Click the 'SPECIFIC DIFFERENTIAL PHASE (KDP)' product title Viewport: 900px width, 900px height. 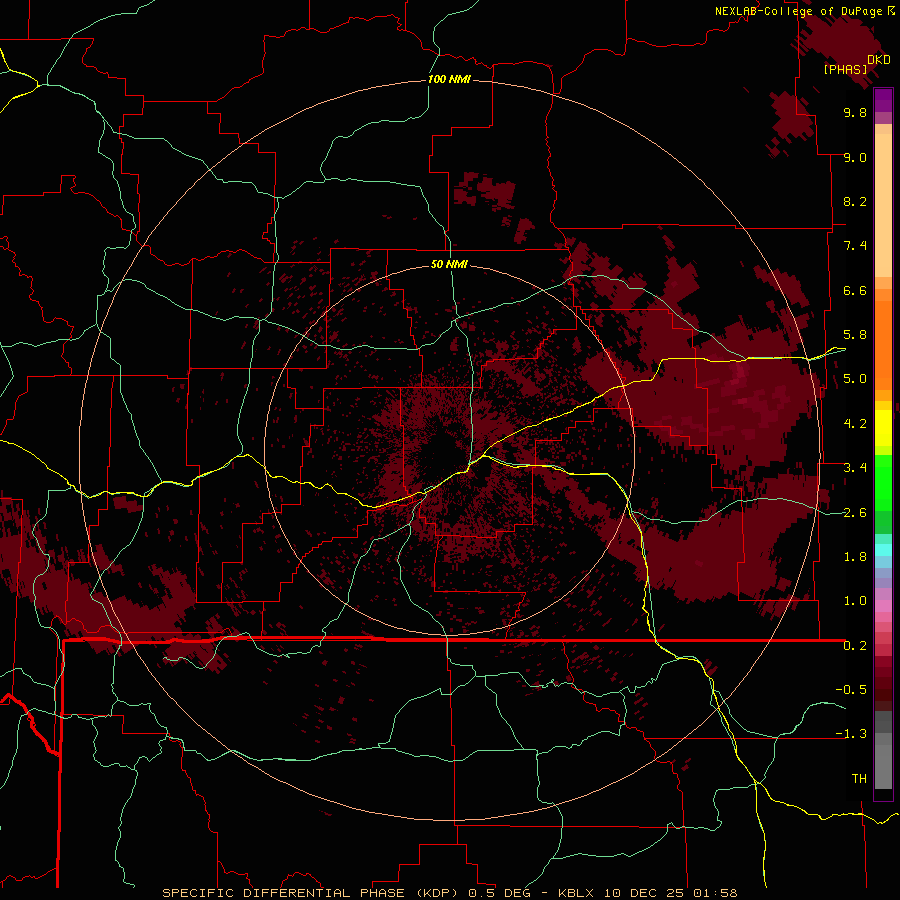coord(312,893)
